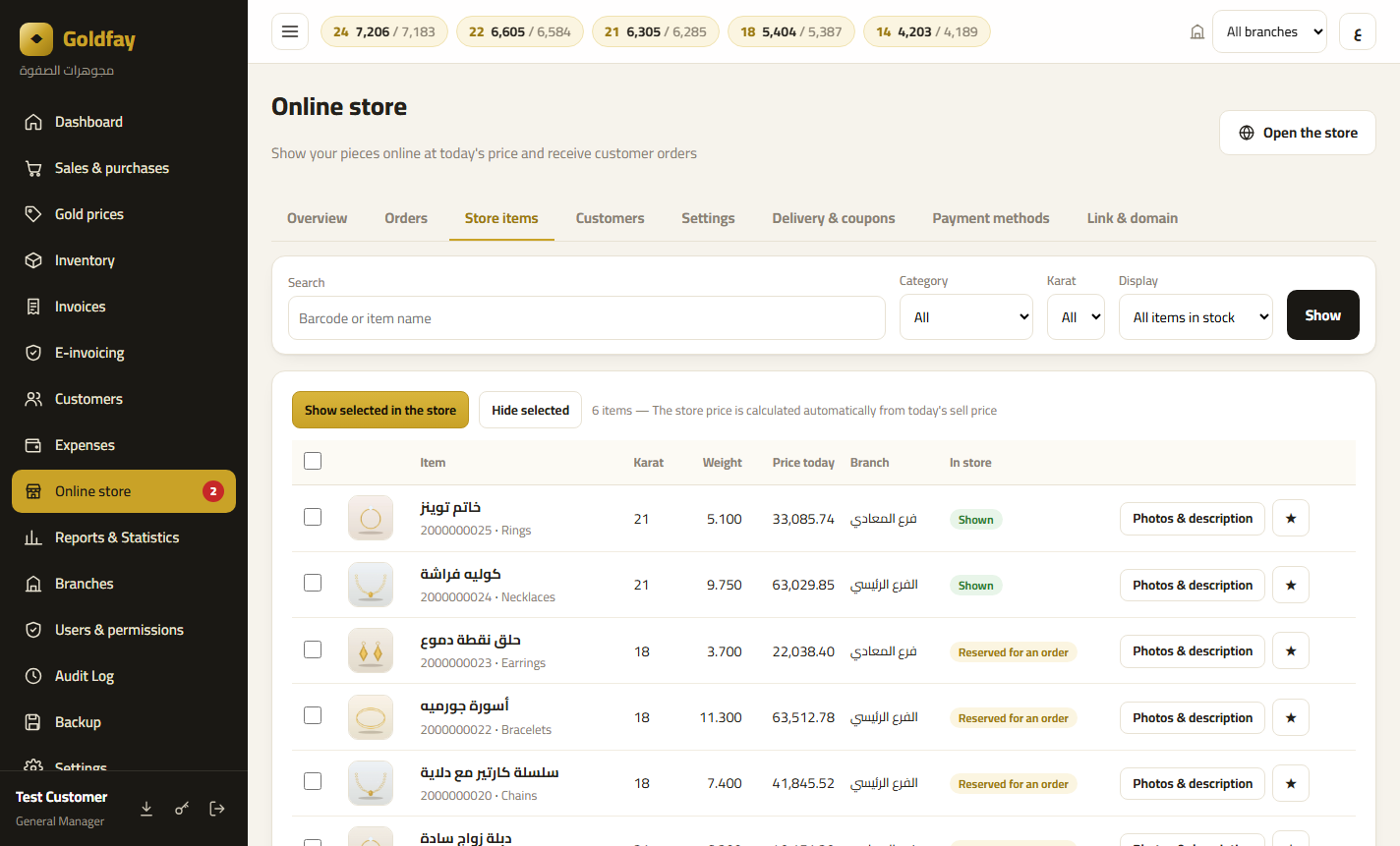
Task: Open Expenses wallet icon
Action: [x=33, y=445]
